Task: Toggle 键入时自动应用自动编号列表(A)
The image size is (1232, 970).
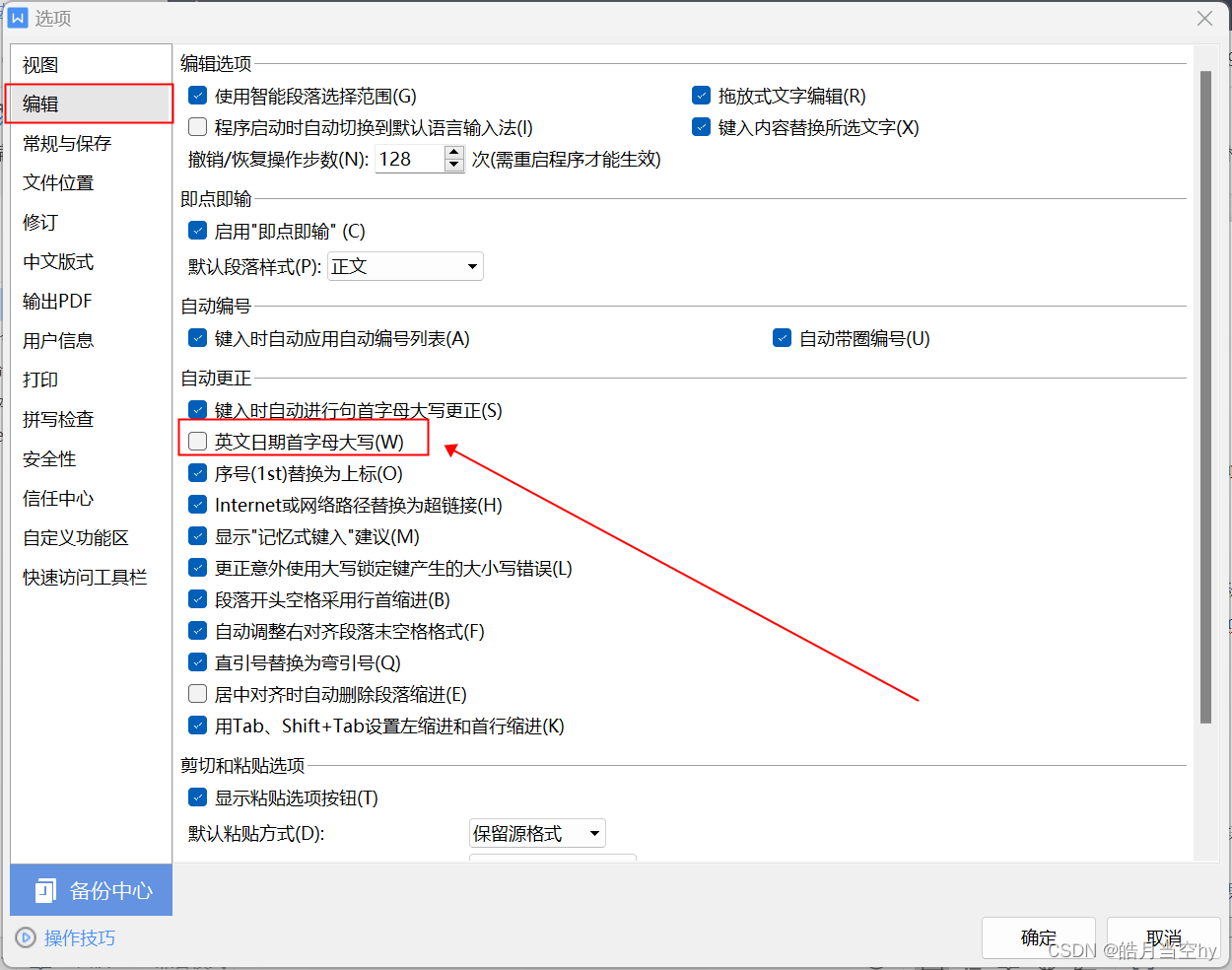Action: coord(198,338)
